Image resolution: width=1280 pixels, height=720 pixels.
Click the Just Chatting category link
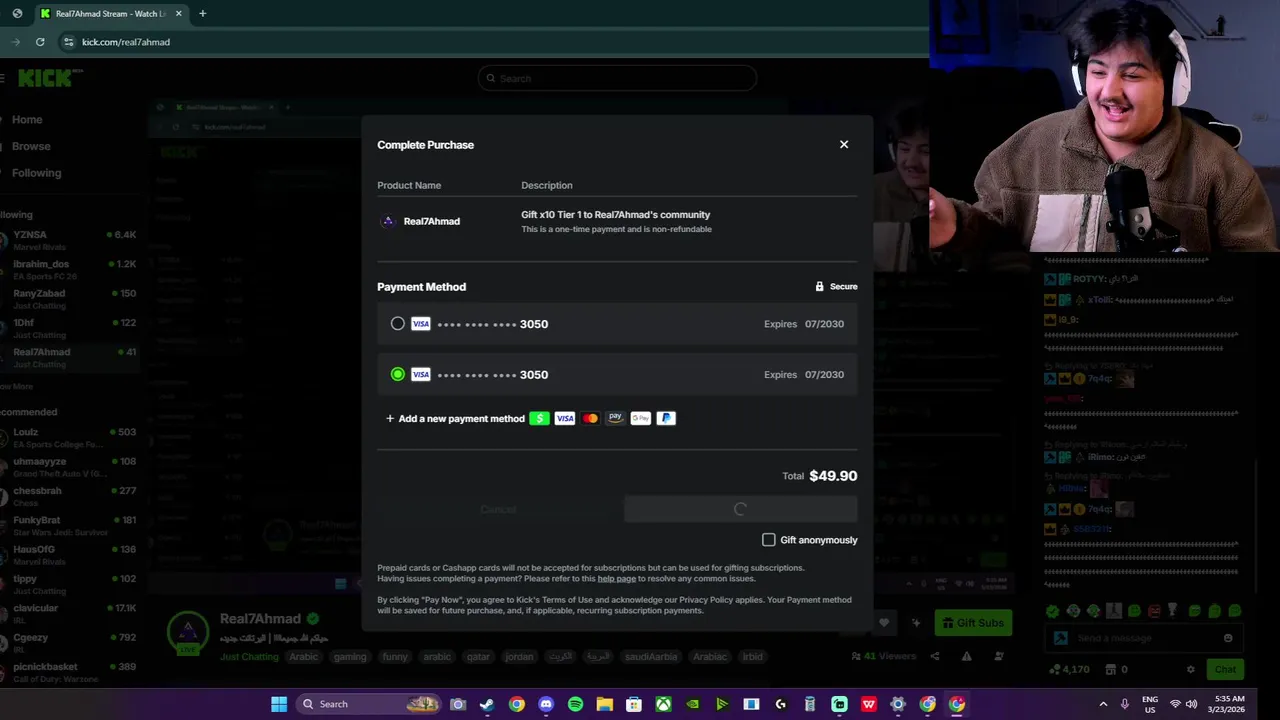(x=249, y=657)
